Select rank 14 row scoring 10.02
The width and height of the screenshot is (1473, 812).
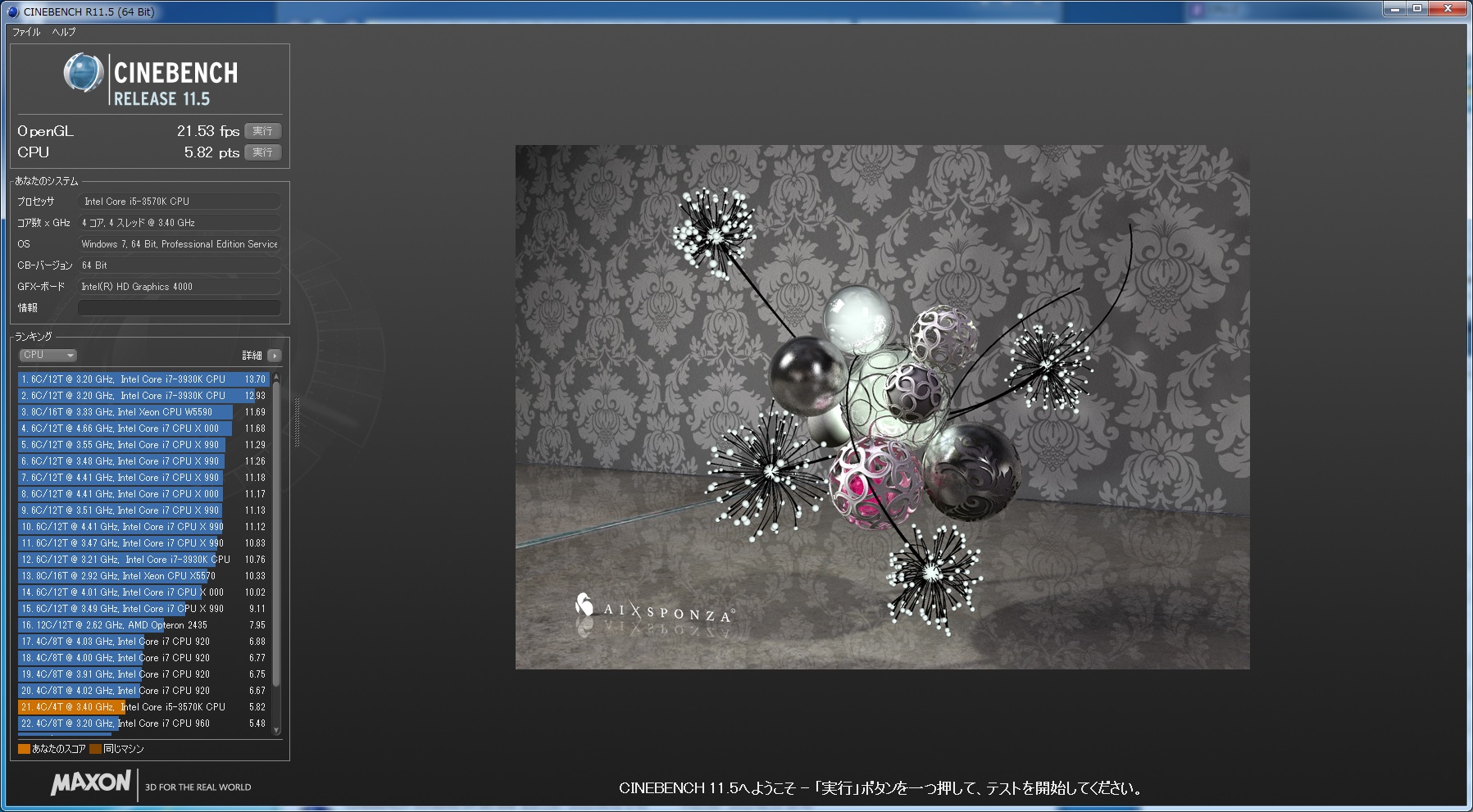click(144, 592)
